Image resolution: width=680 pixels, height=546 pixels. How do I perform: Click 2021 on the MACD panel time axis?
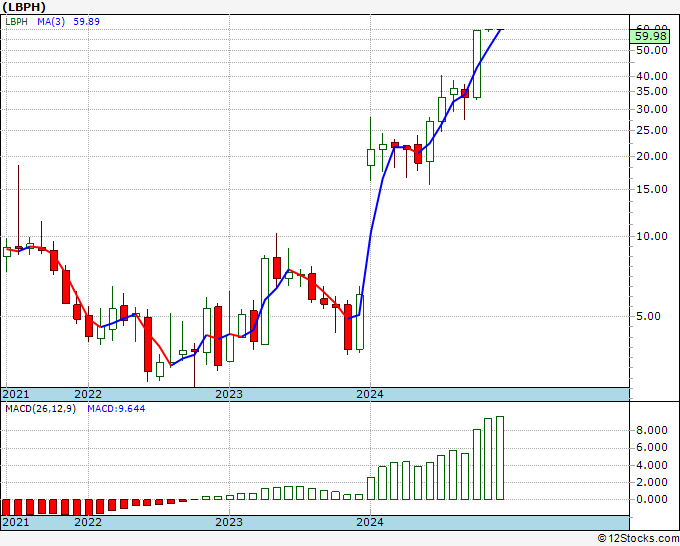click(x=16, y=522)
